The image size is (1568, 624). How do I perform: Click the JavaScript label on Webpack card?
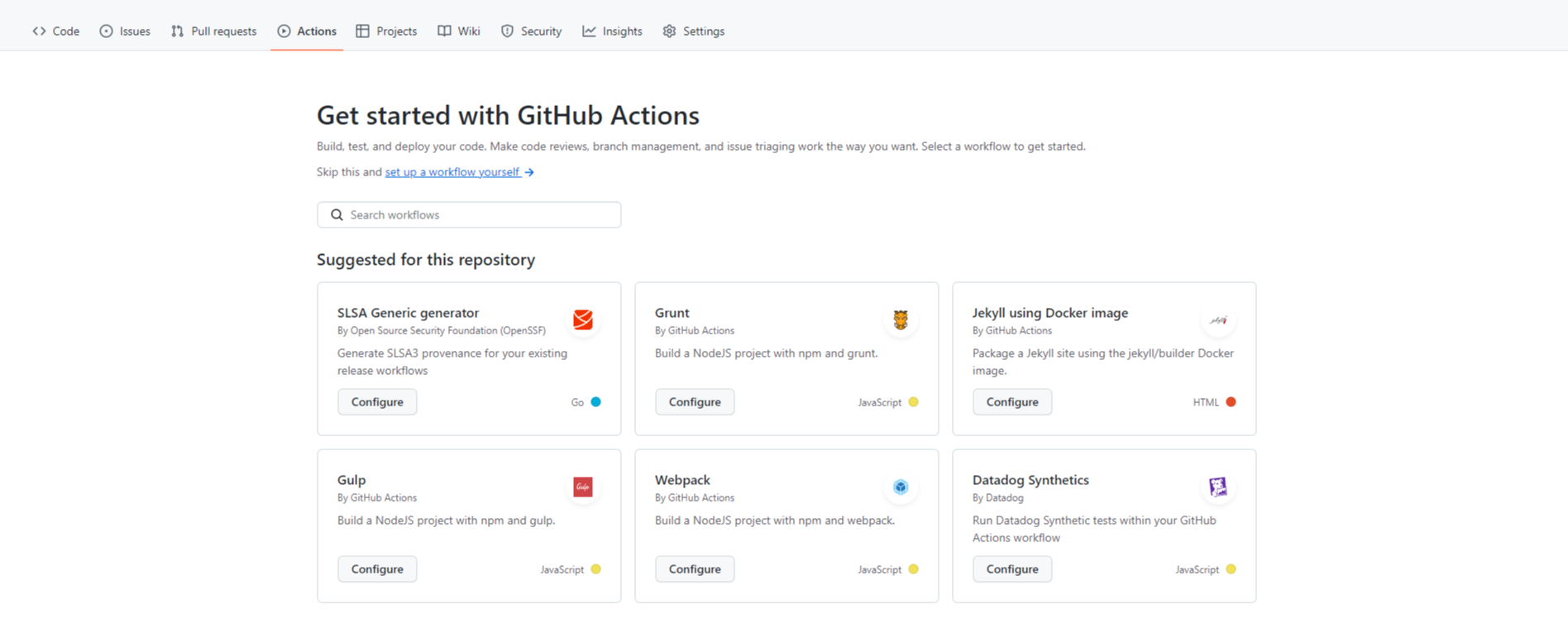[879, 569]
